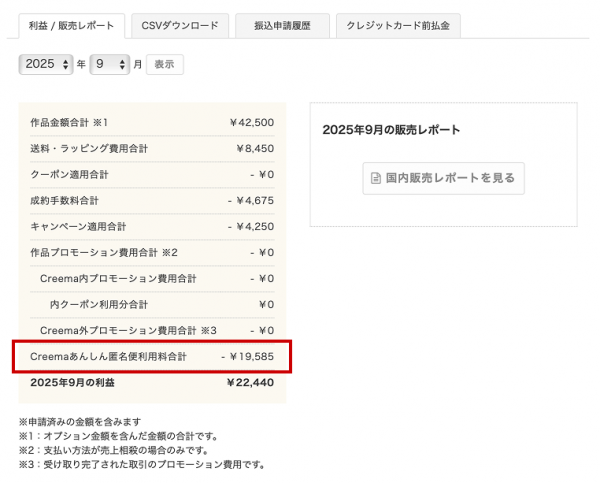
Task: Click the 内クーポン利用分合計 row
Action: point(152,304)
